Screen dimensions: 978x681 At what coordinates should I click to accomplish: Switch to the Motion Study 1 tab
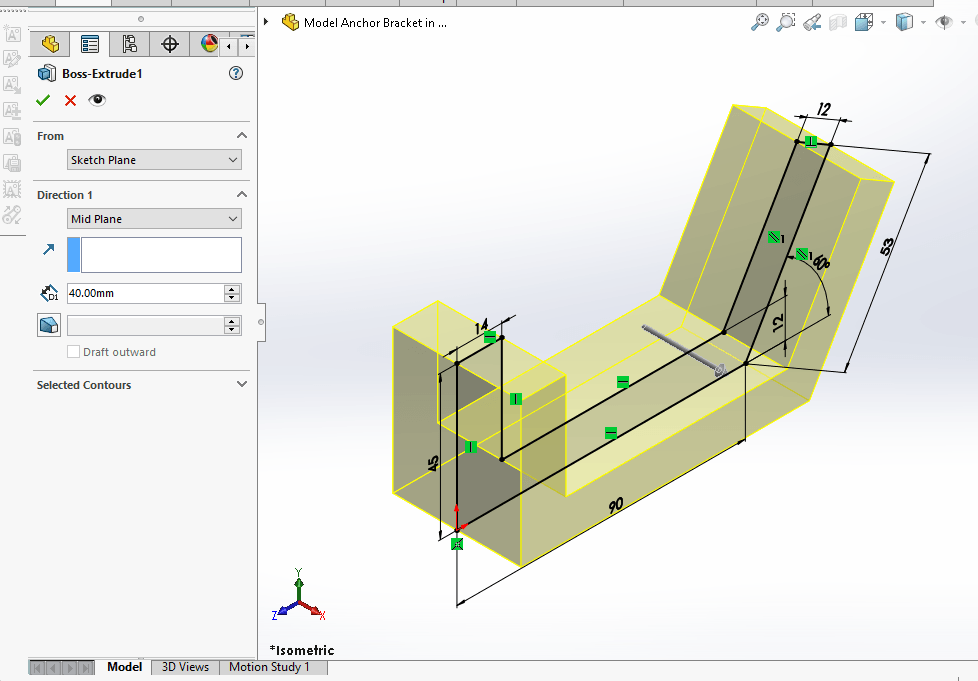tap(272, 667)
